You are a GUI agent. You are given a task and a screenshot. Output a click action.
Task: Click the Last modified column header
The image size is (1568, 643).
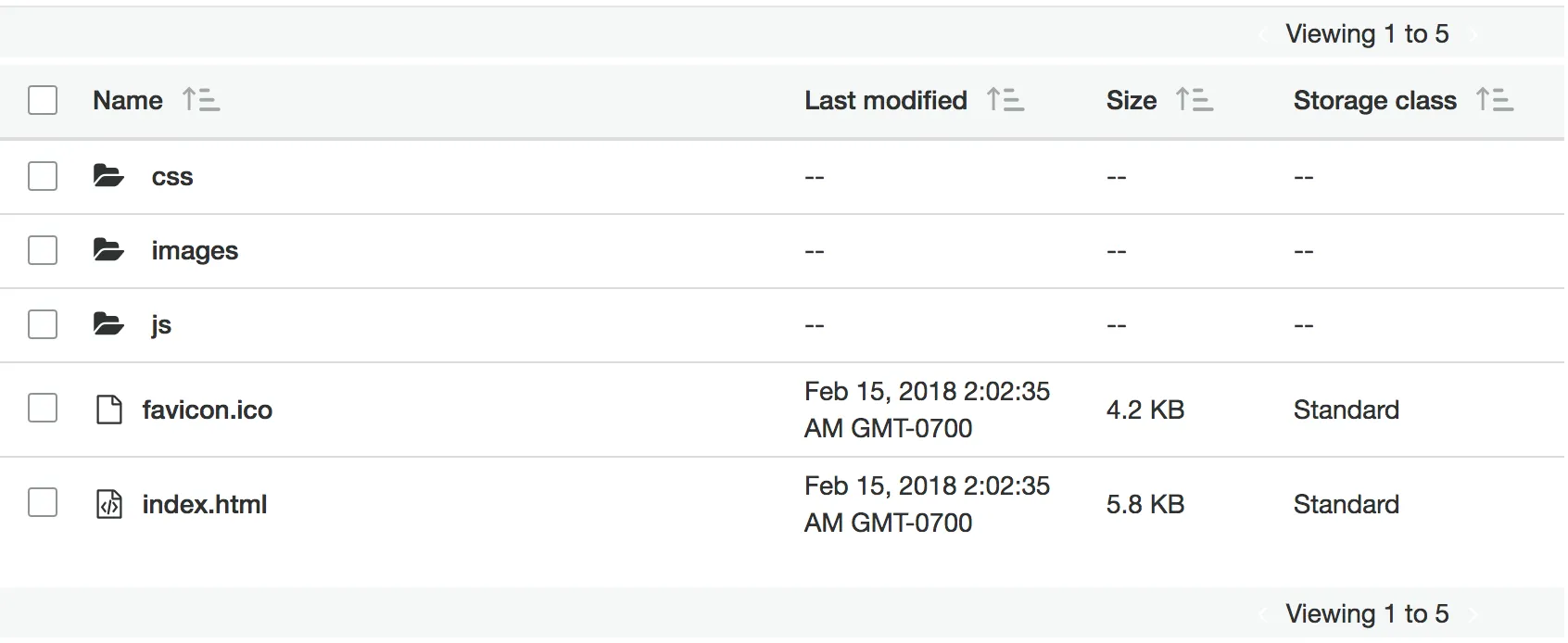[885, 100]
